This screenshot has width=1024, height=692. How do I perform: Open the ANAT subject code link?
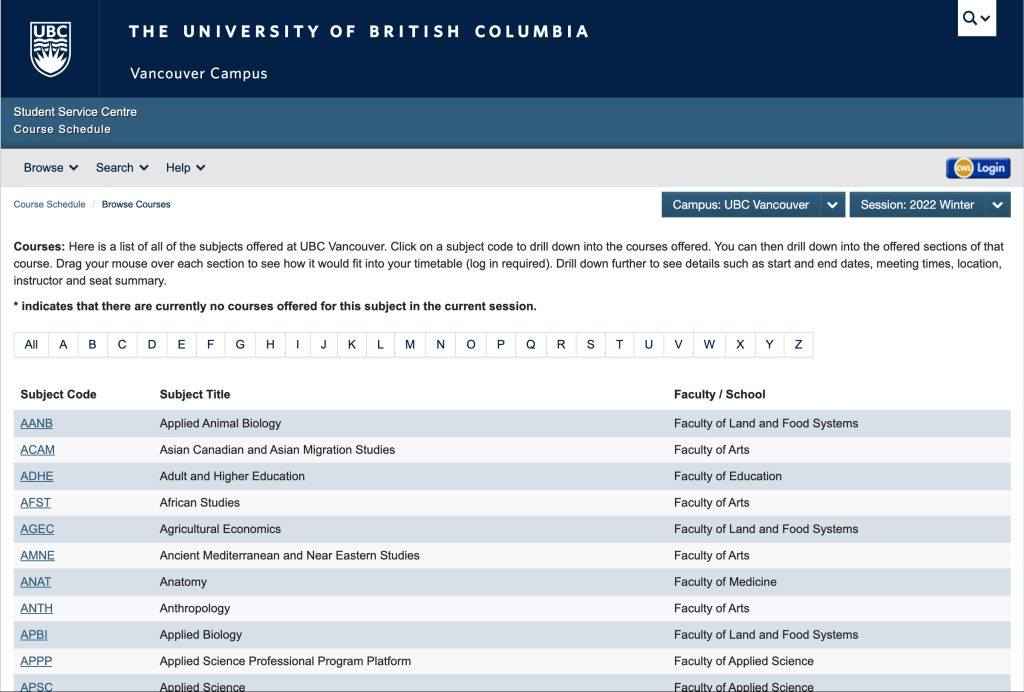pos(35,582)
